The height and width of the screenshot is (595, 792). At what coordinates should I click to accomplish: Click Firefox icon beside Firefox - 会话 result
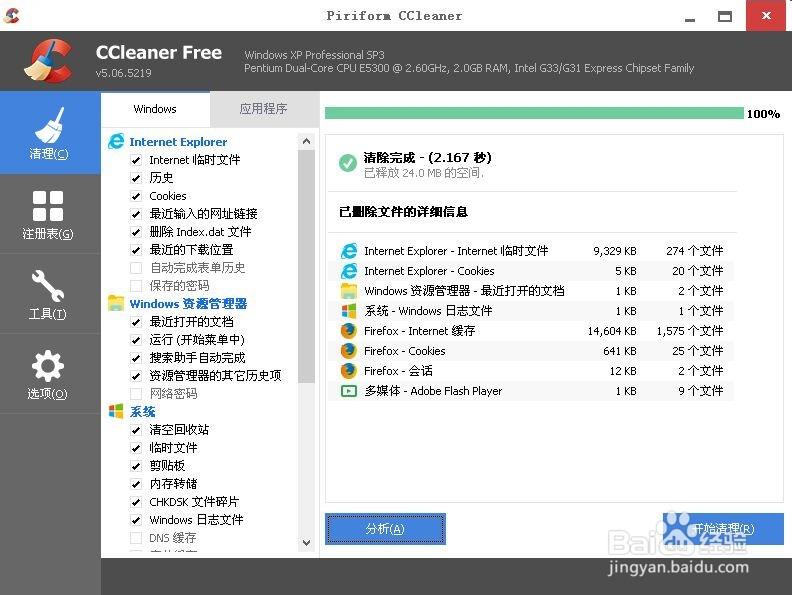tap(349, 371)
